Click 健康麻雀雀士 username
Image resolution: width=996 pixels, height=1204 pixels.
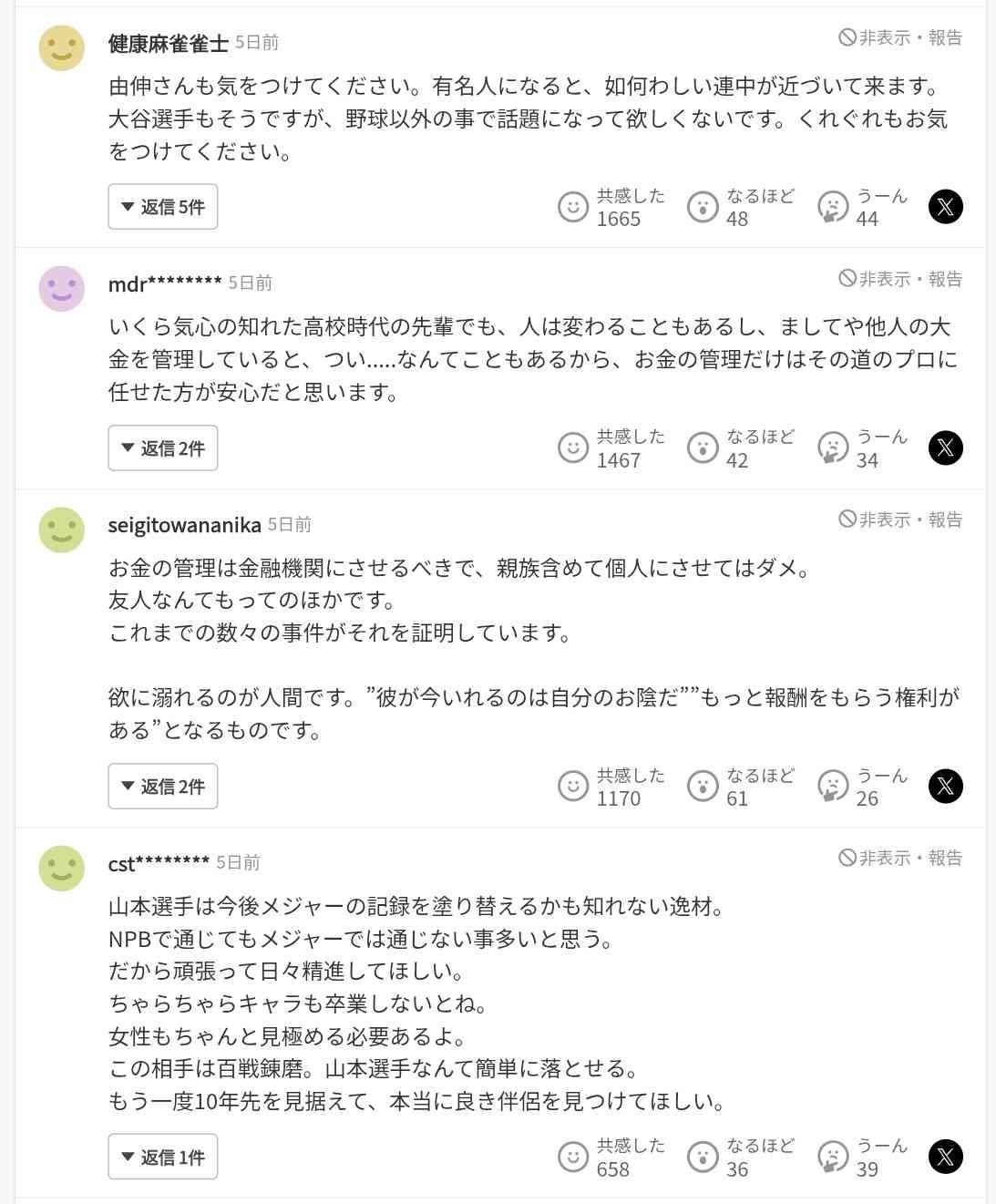tap(168, 43)
